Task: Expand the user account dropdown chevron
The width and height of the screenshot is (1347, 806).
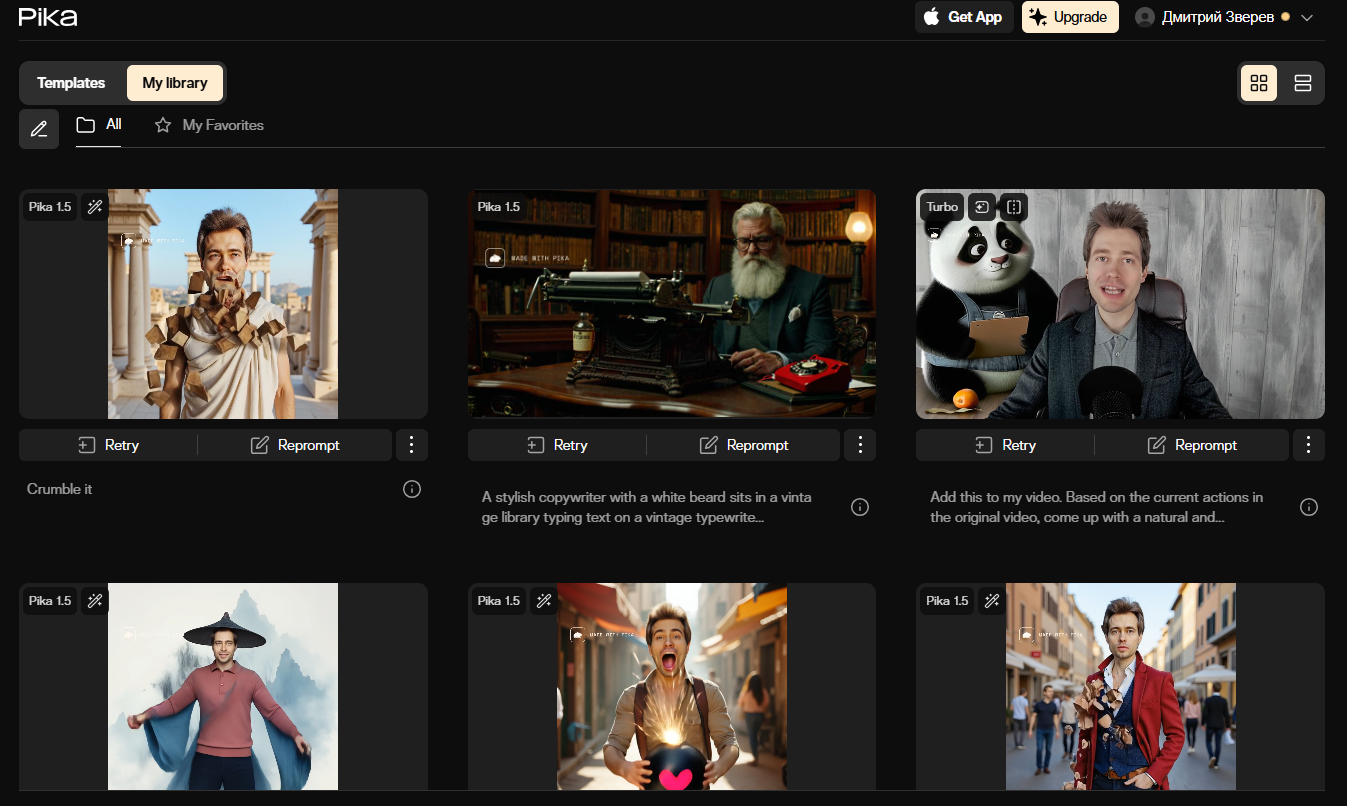Action: 1306,17
